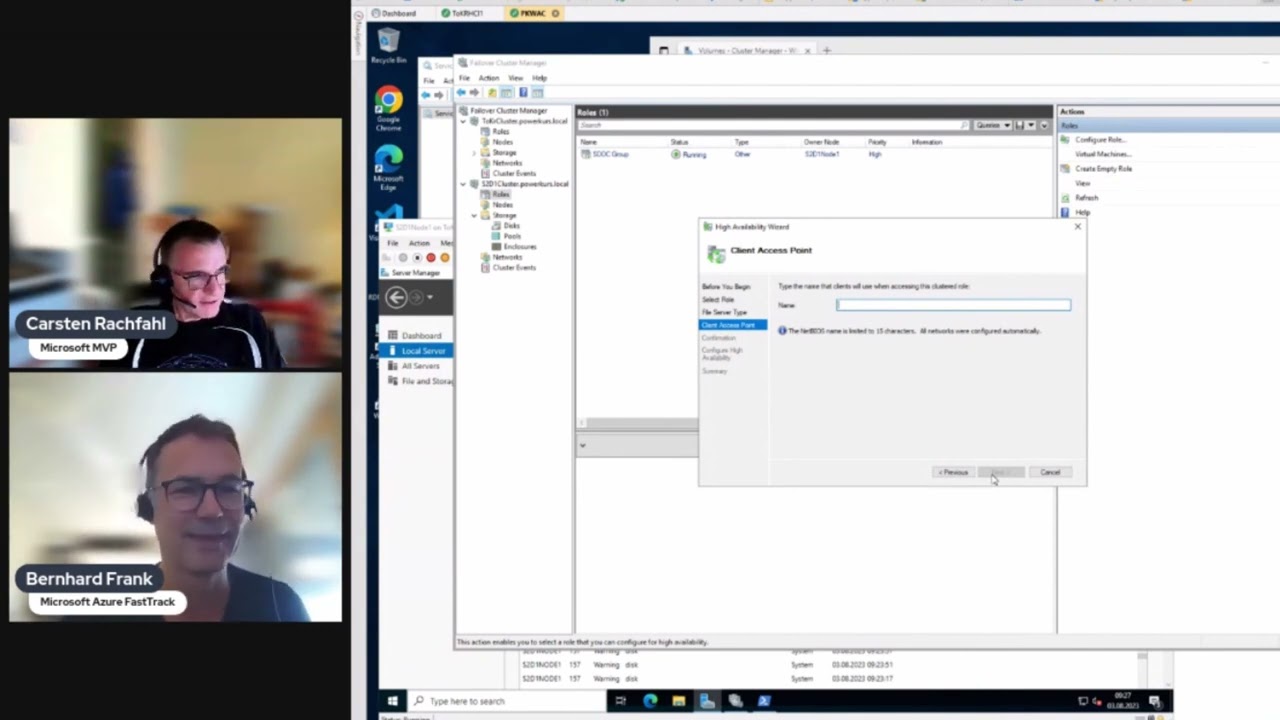Image resolution: width=1280 pixels, height=720 pixels.
Task: Click the taskbar search box
Action: [507, 701]
